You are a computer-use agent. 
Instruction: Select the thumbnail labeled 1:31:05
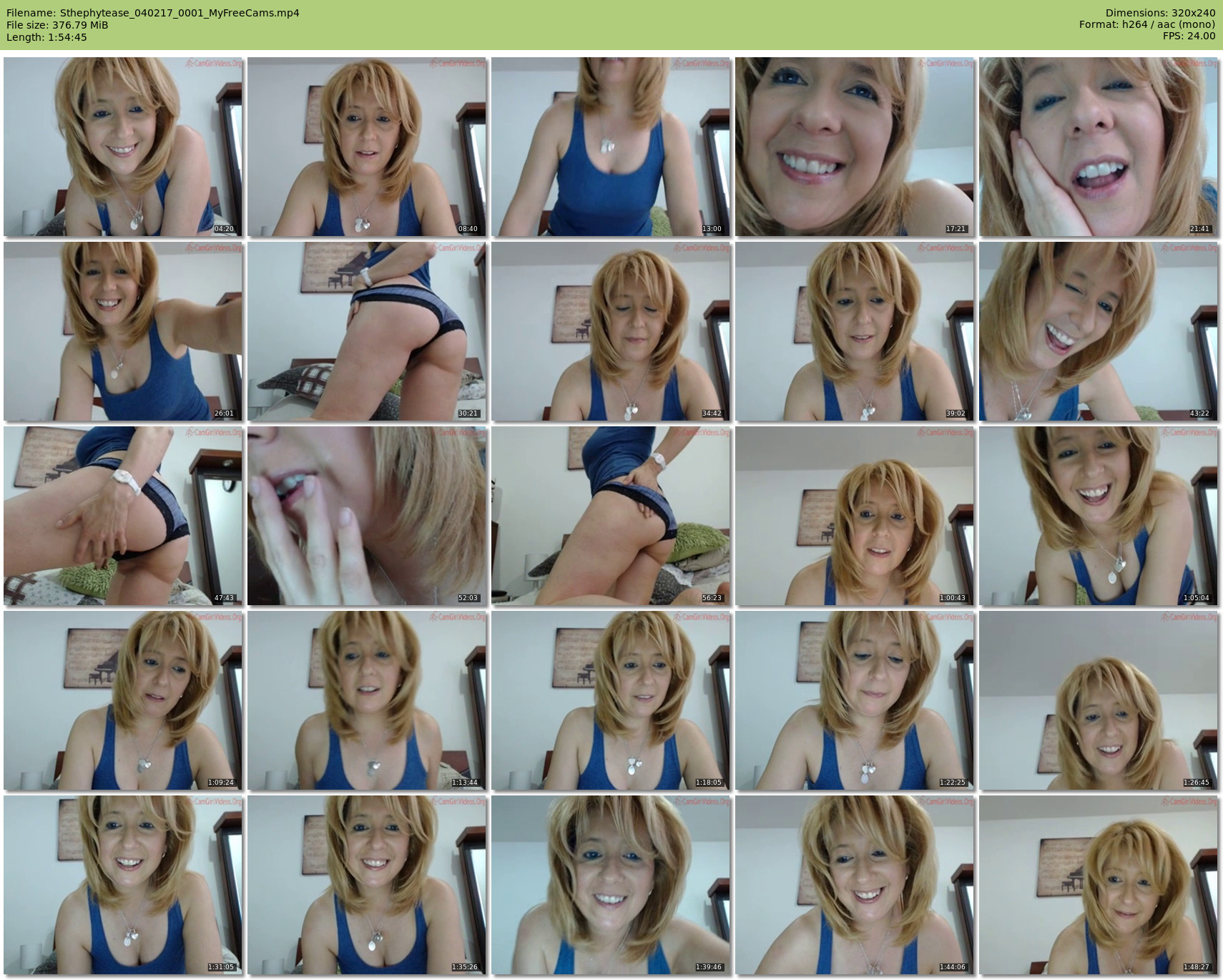pyautogui.click(x=123, y=885)
